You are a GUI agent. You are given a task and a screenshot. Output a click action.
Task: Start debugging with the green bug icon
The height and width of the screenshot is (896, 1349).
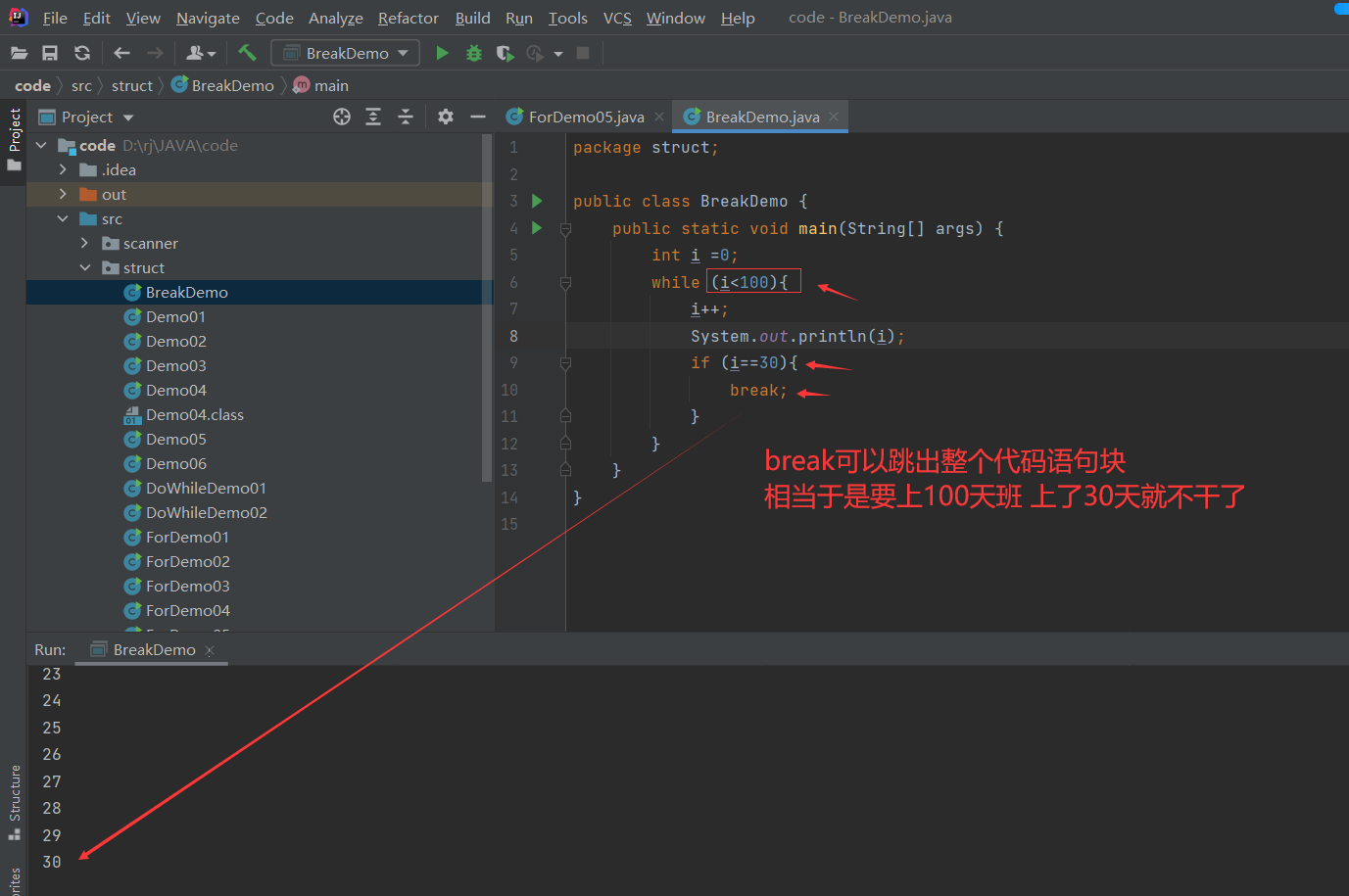(474, 53)
